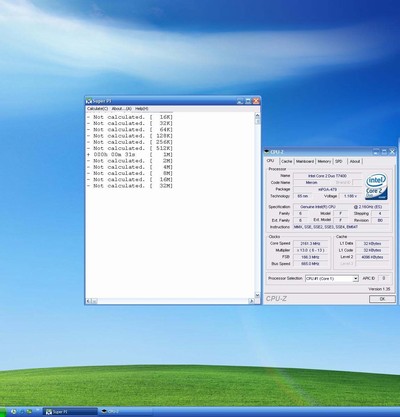Click the L1 Data cache value field
This screenshot has height=417, width=400.
(372, 244)
